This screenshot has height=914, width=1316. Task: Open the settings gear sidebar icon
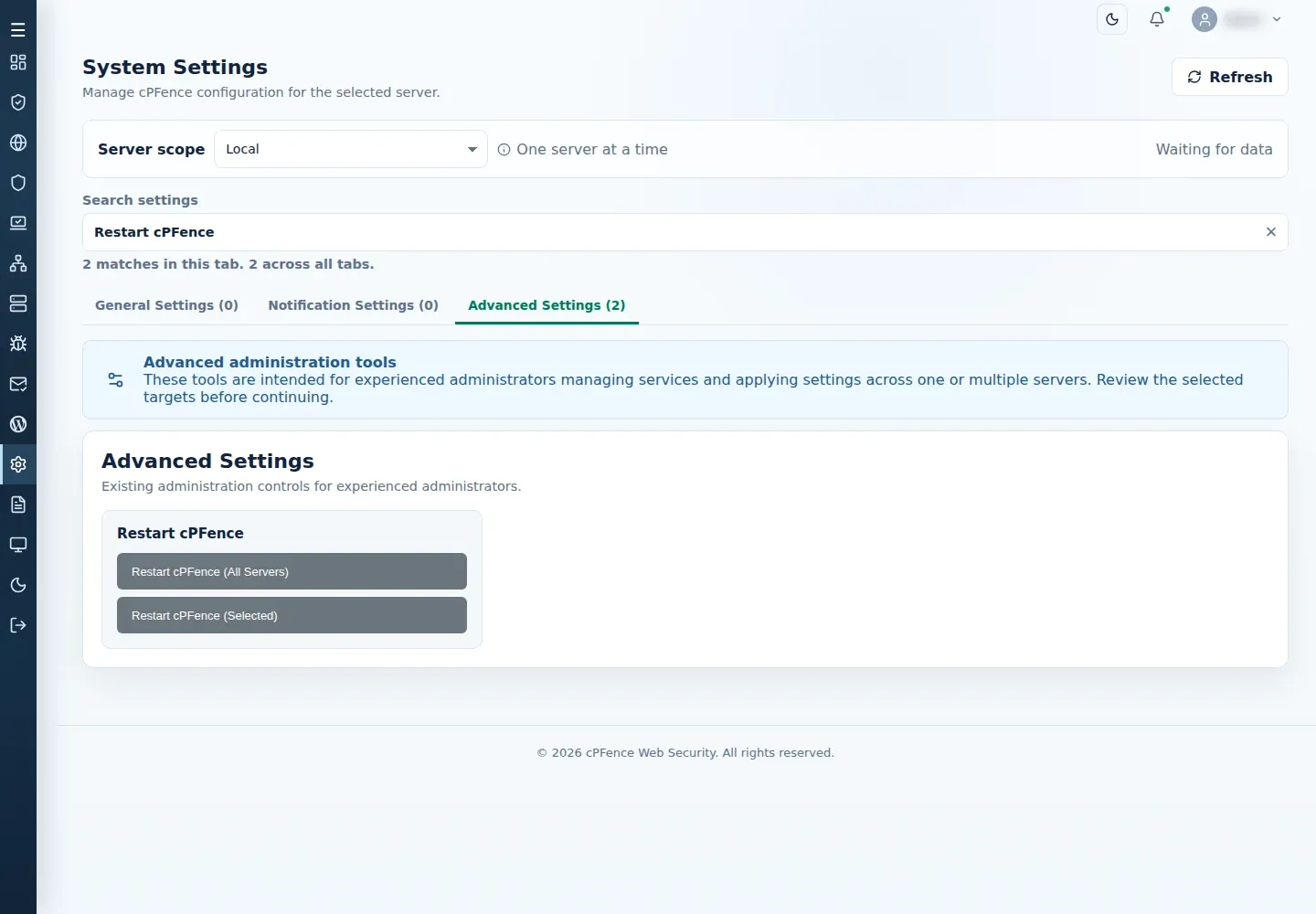18,464
